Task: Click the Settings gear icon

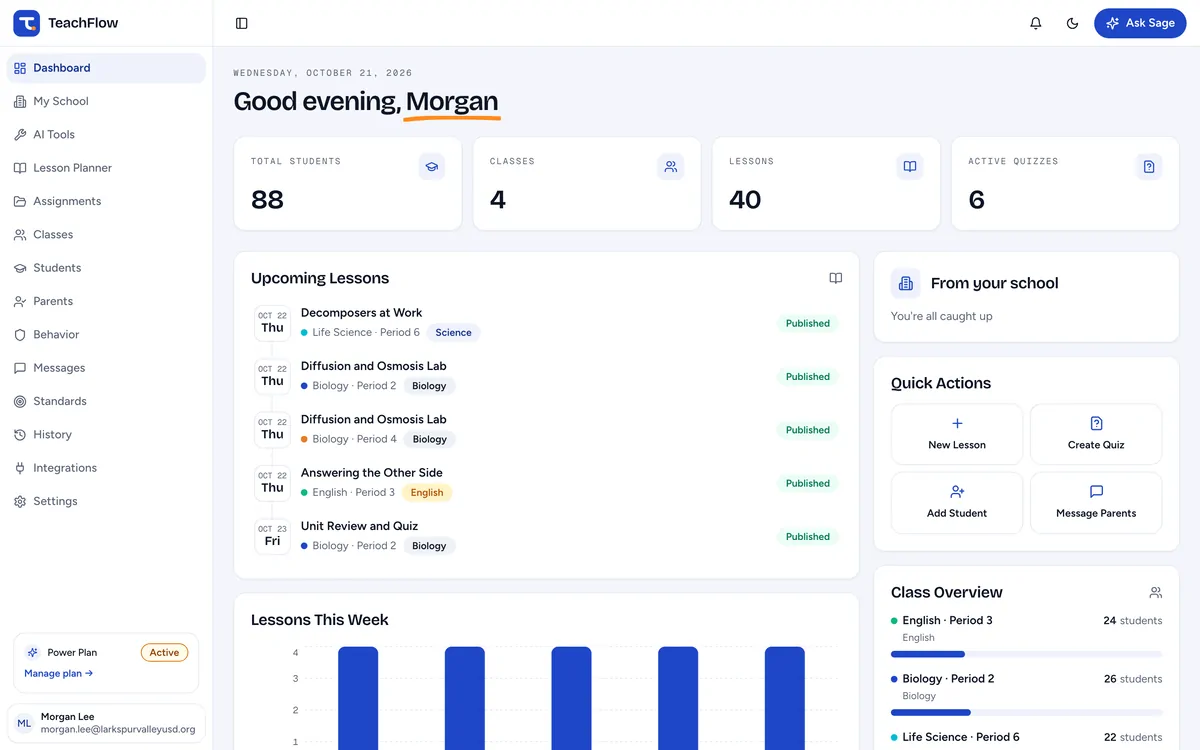Action: coord(20,501)
